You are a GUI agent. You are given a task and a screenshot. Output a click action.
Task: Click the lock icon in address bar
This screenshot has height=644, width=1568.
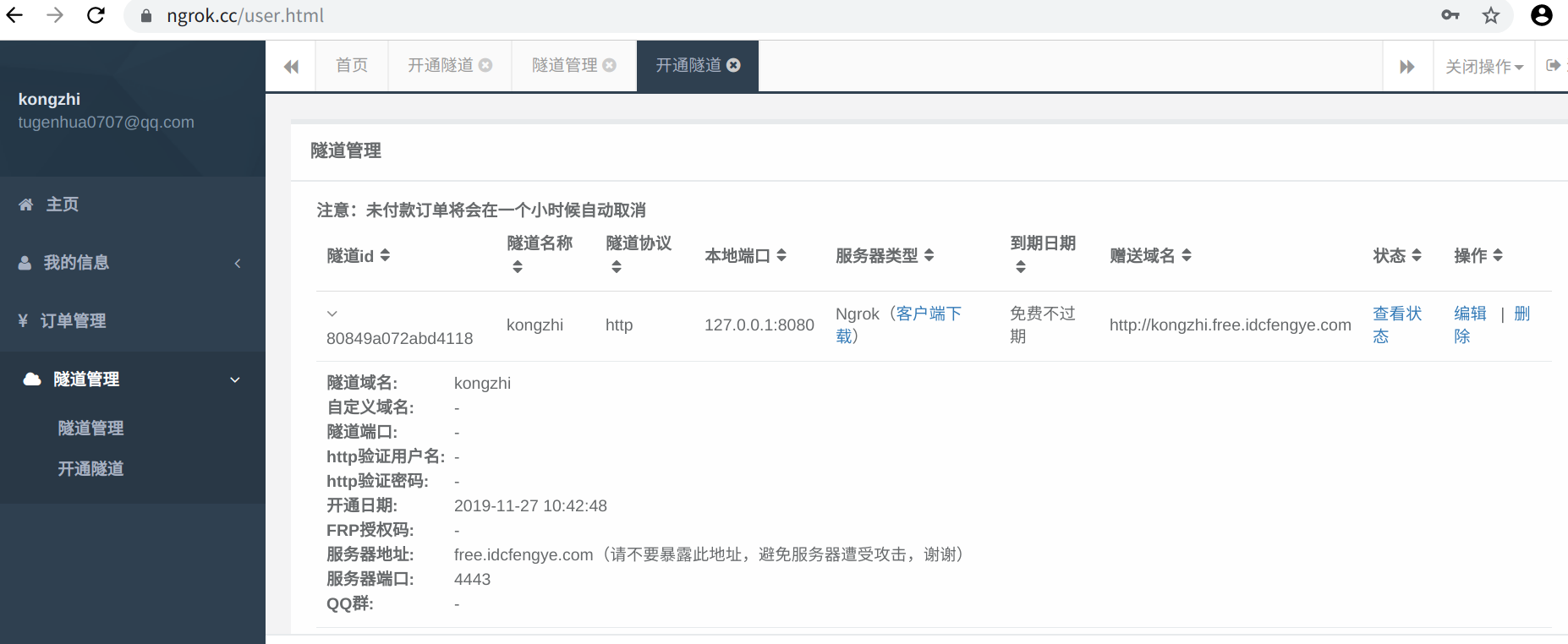pyautogui.click(x=146, y=16)
